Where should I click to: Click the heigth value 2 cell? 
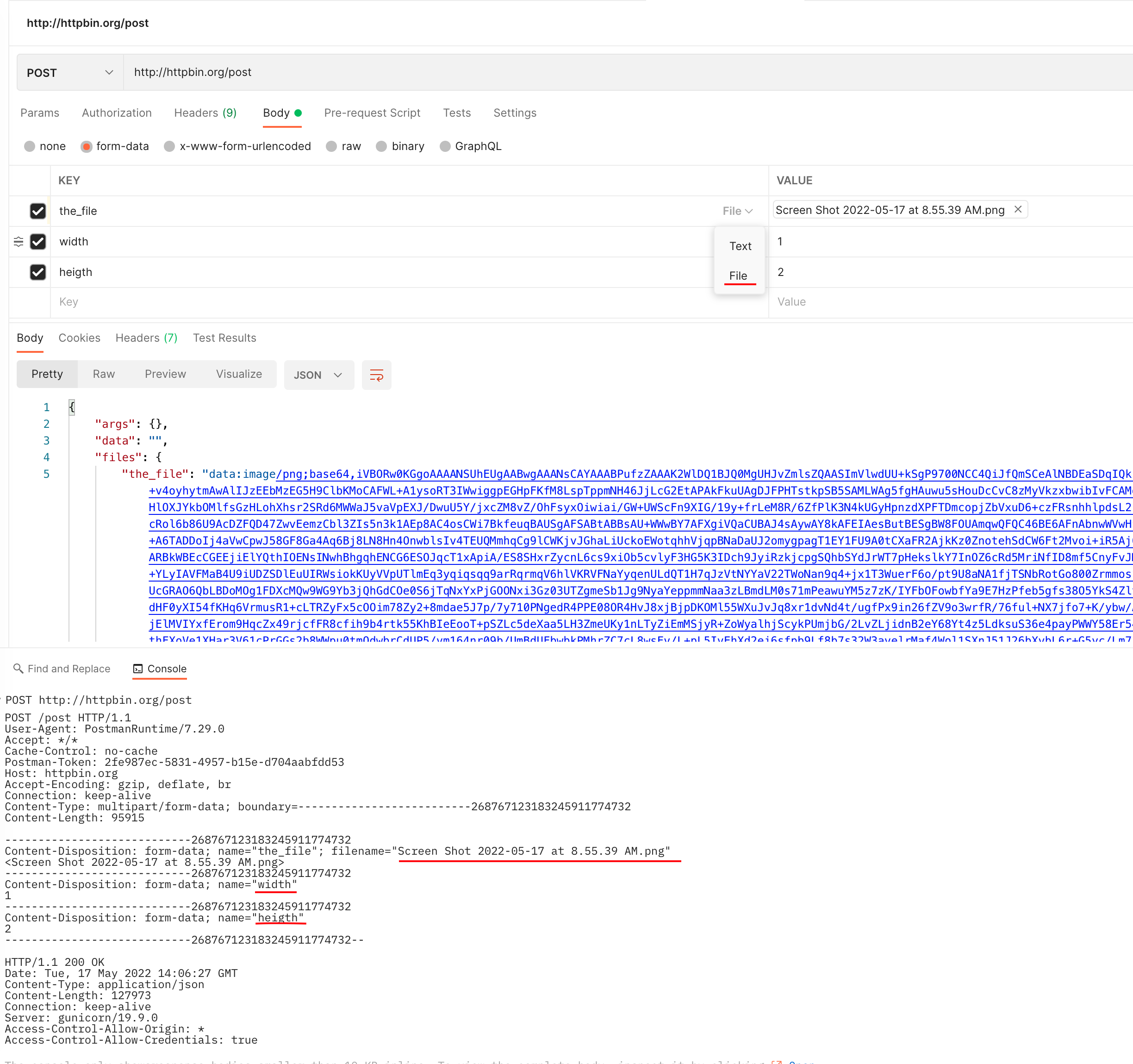tap(951, 272)
